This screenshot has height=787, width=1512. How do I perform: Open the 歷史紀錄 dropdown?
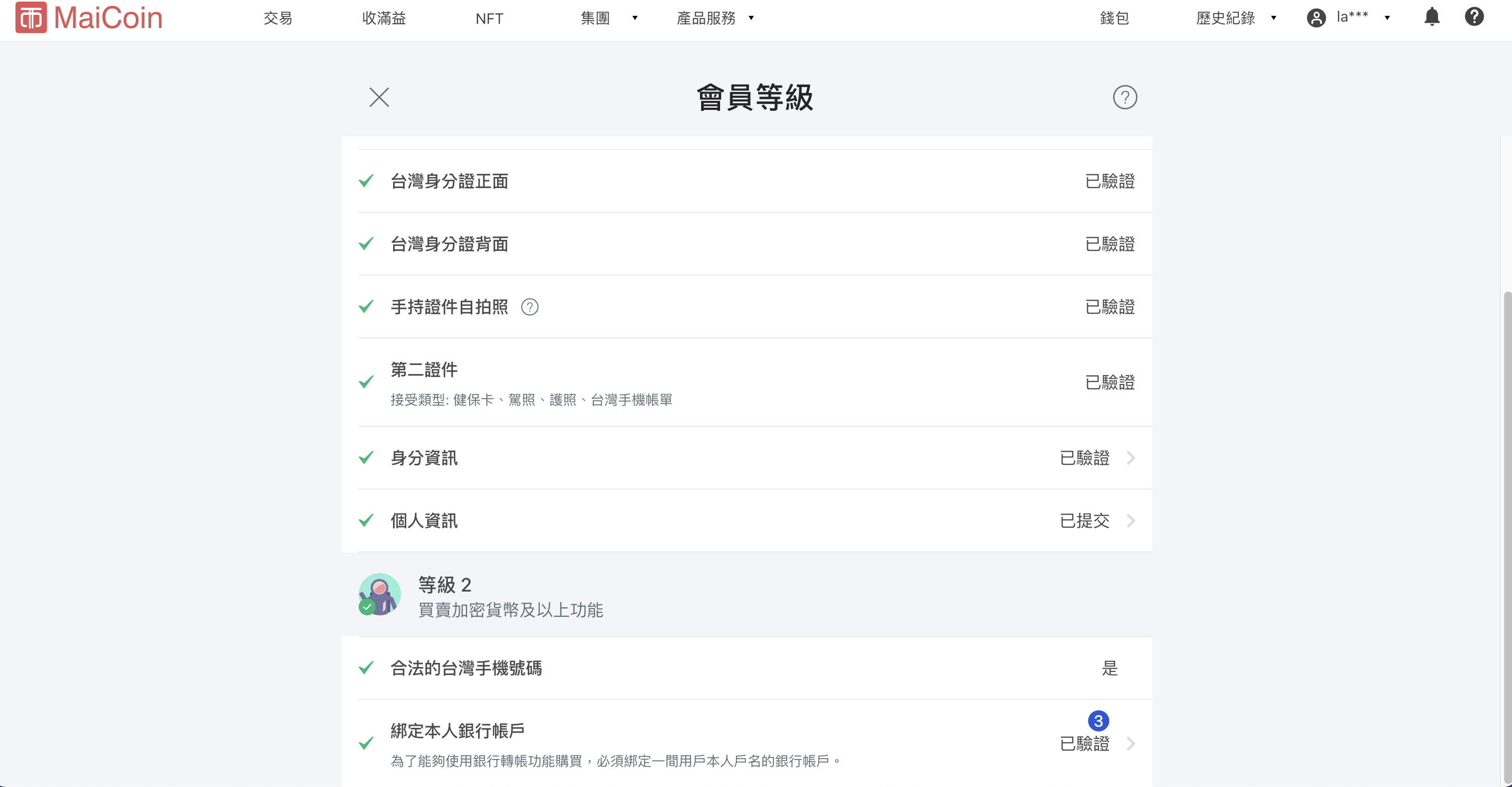click(1235, 18)
